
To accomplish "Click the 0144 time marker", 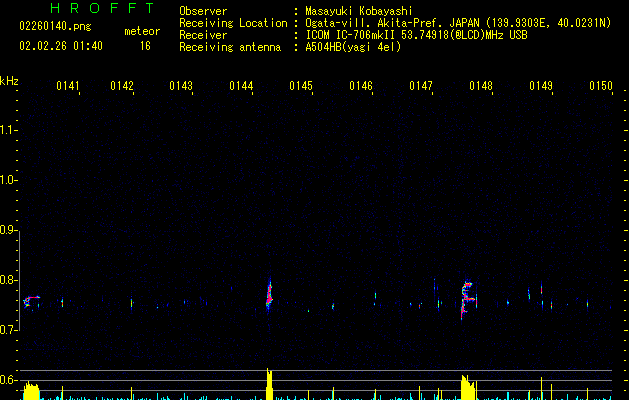I will pos(241,86).
